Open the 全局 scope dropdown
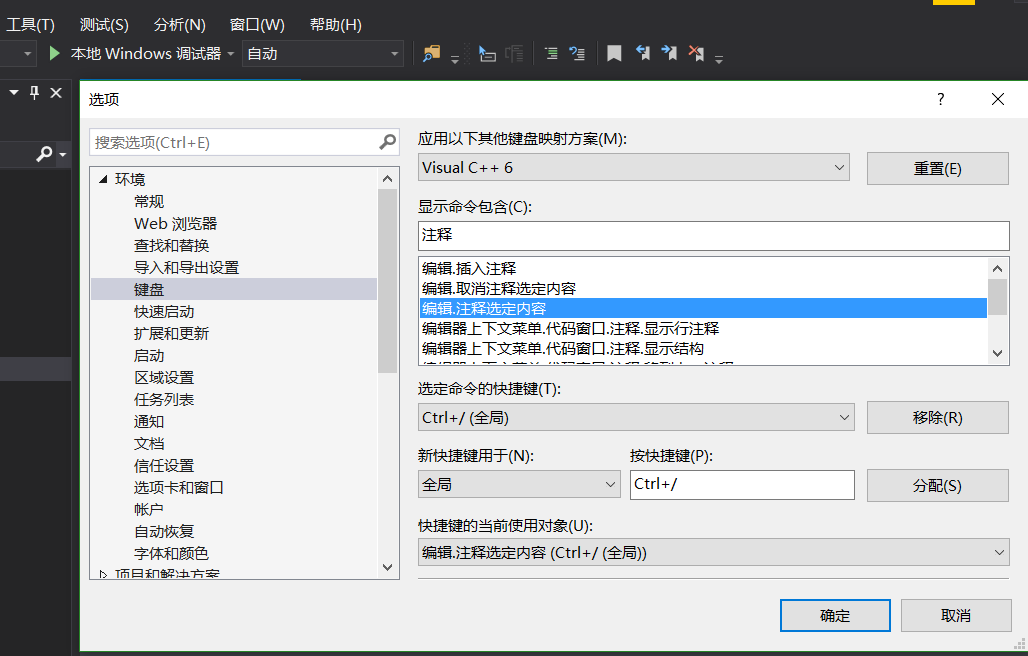 click(519, 484)
